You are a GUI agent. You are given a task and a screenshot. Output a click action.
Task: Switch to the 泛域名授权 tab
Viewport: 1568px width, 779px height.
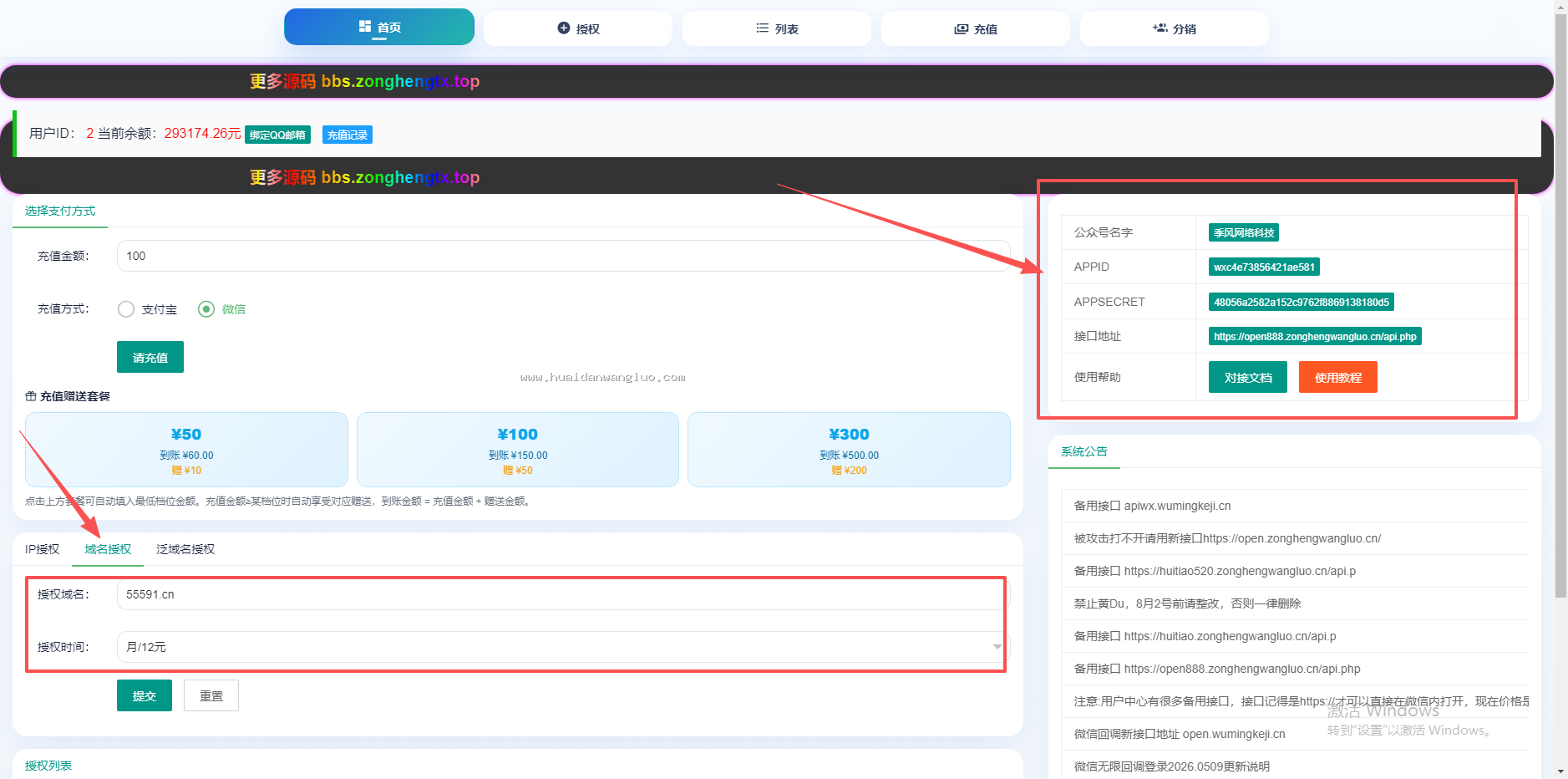[185, 549]
